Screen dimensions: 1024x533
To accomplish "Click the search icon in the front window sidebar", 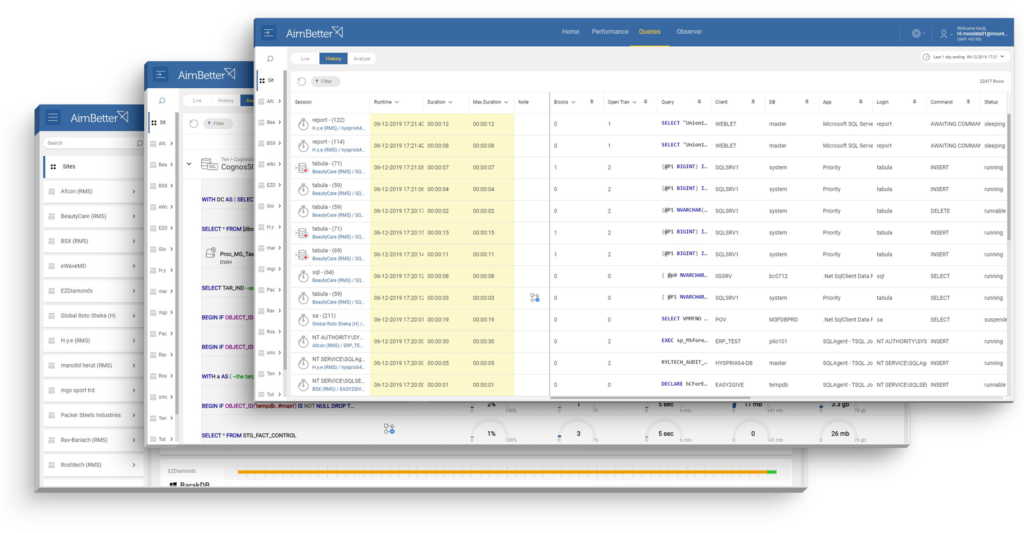I will 270,59.
